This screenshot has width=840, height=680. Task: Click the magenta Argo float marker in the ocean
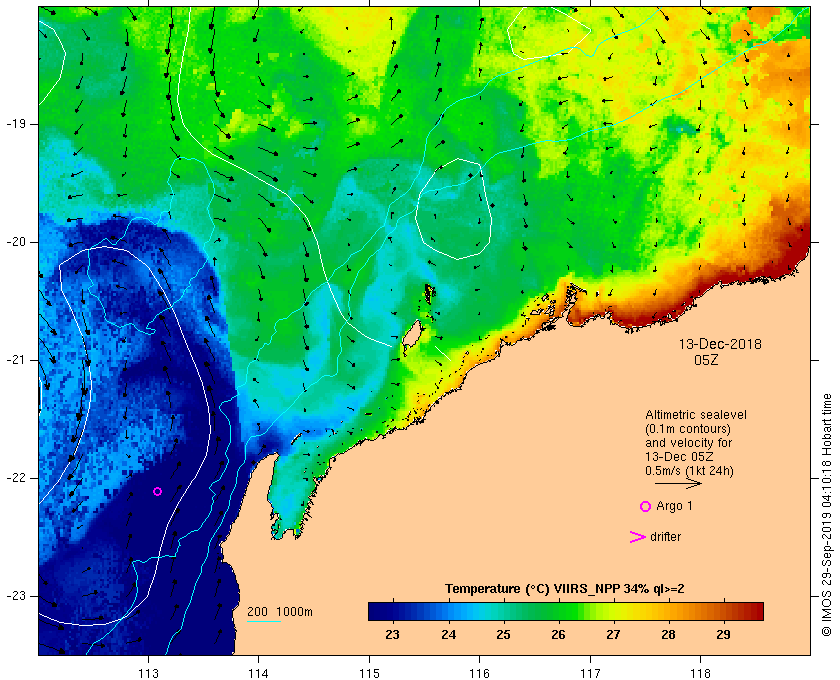(157, 491)
